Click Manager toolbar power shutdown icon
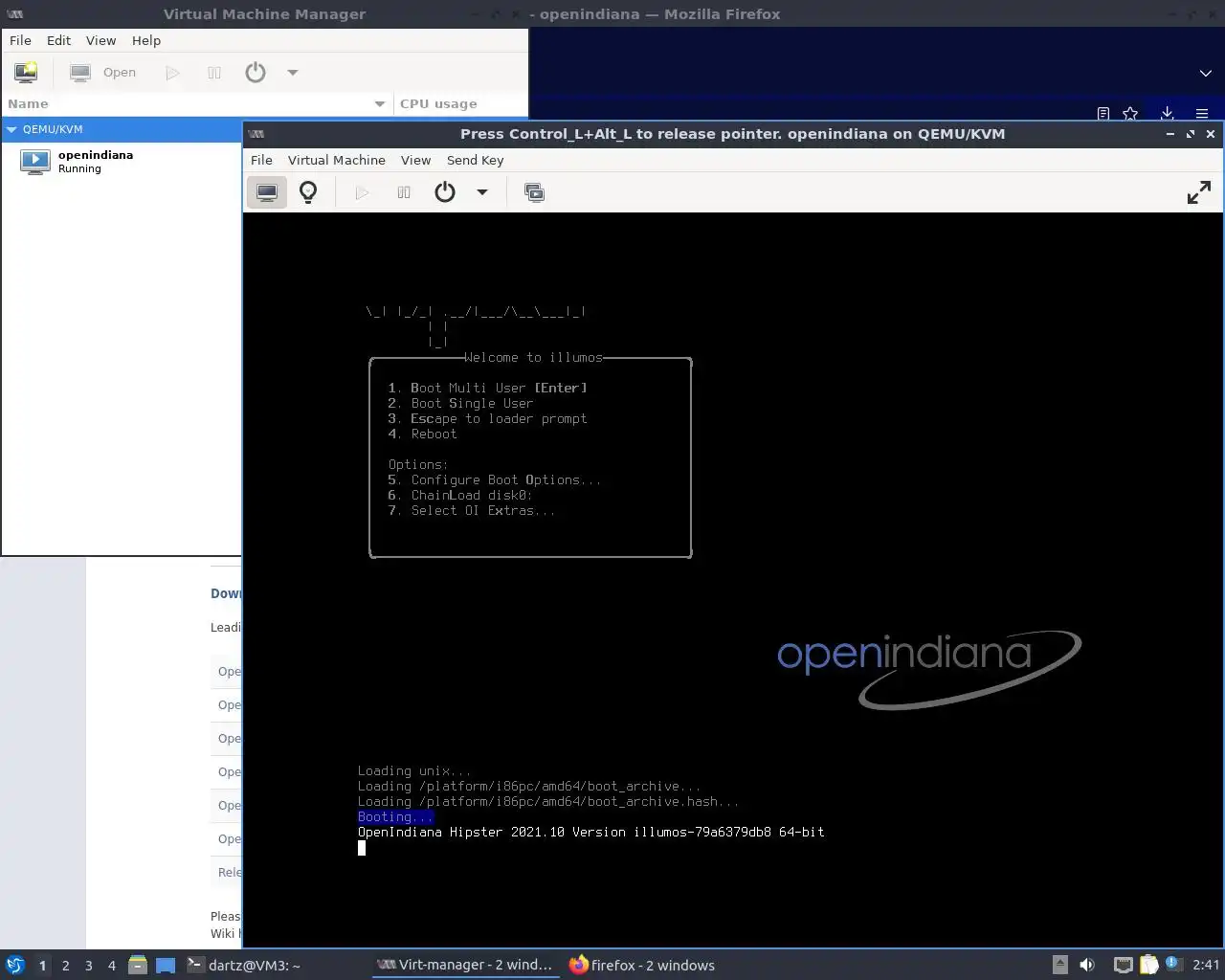This screenshot has height=980, width=1225. [x=256, y=73]
